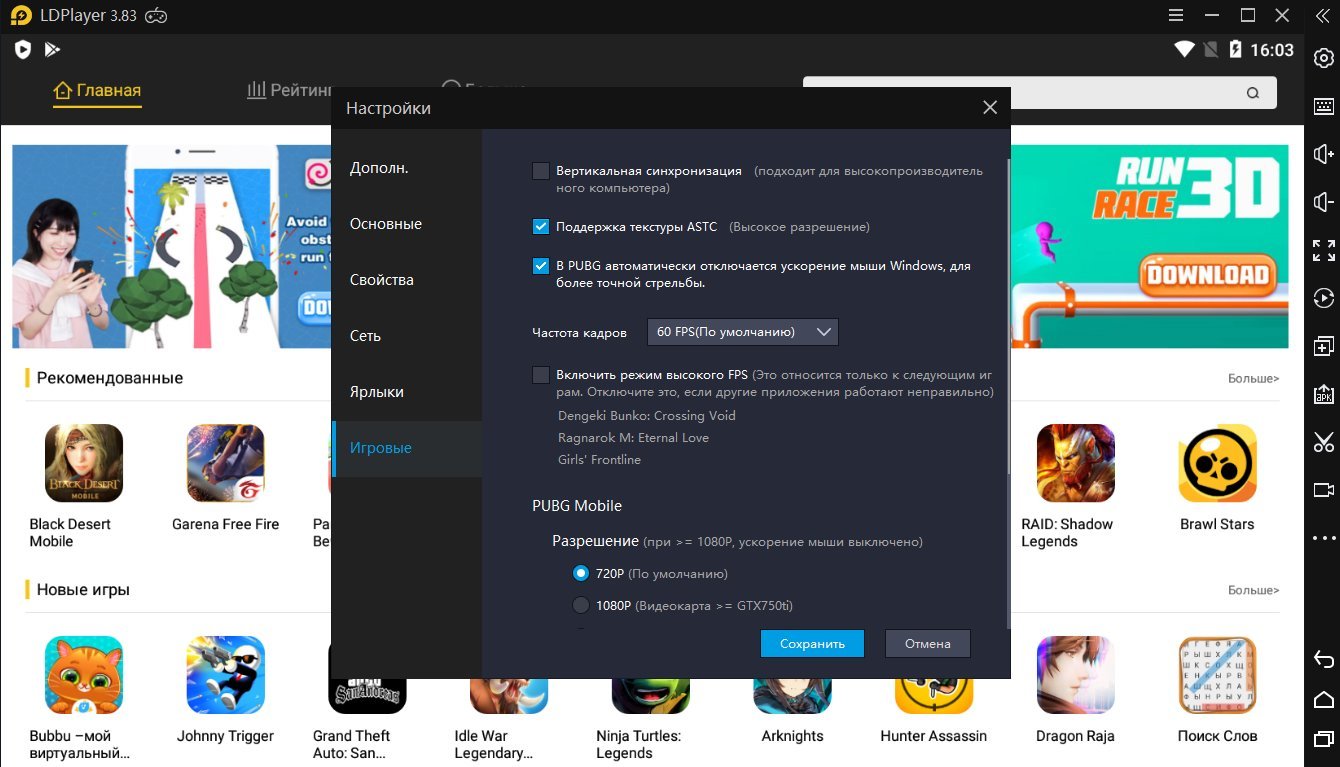This screenshot has height=767, width=1340.
Task: Open emulator settings gear in right sidebar
Action: click(x=1323, y=59)
